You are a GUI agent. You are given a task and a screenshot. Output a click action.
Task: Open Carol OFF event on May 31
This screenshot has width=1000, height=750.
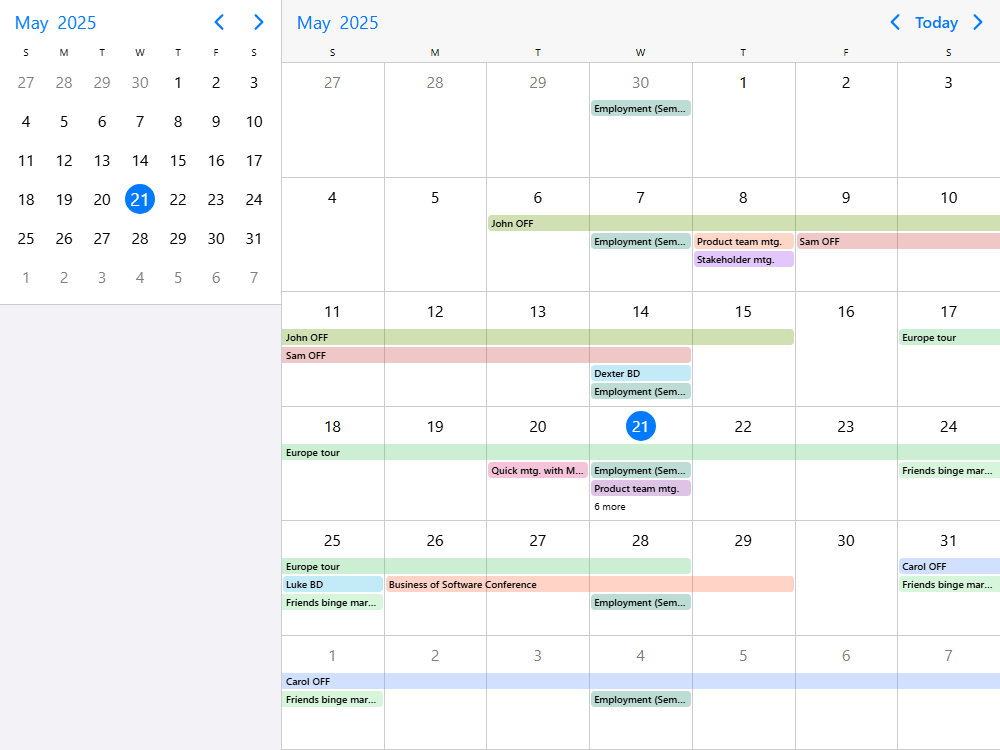(x=950, y=566)
